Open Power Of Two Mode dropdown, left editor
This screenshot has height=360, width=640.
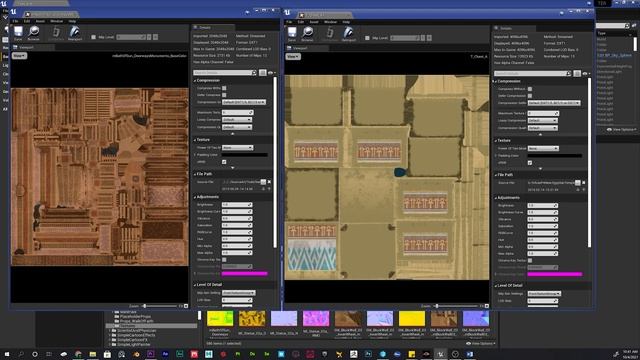[x=237, y=147]
